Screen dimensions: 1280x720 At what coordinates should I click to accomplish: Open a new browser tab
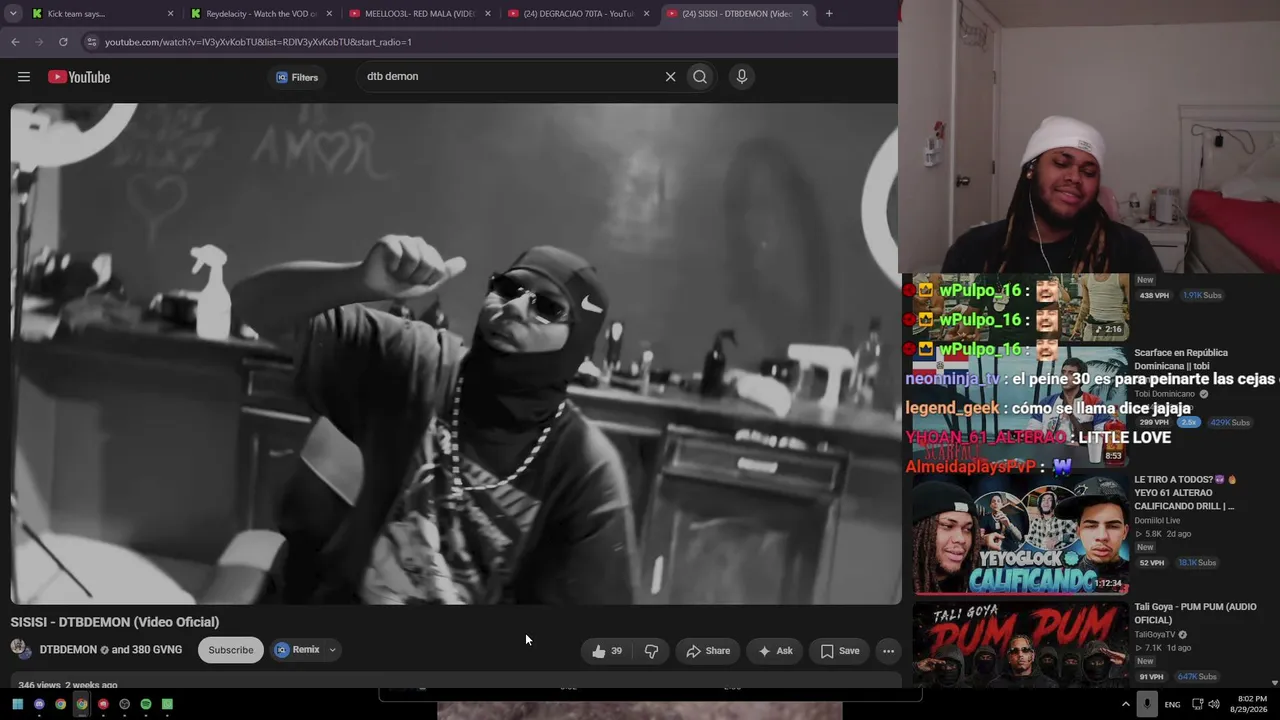point(829,14)
